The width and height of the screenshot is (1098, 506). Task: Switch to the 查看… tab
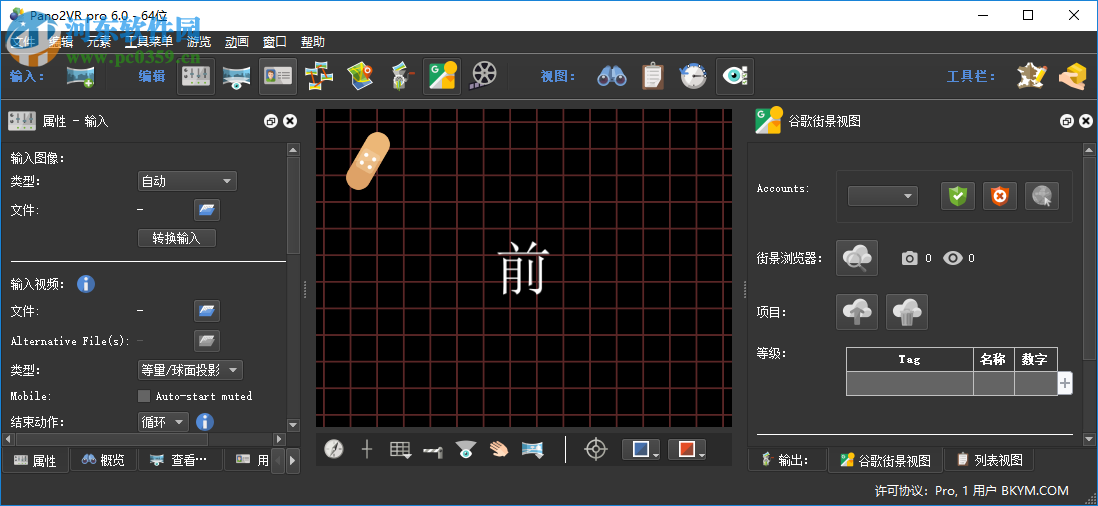179,460
